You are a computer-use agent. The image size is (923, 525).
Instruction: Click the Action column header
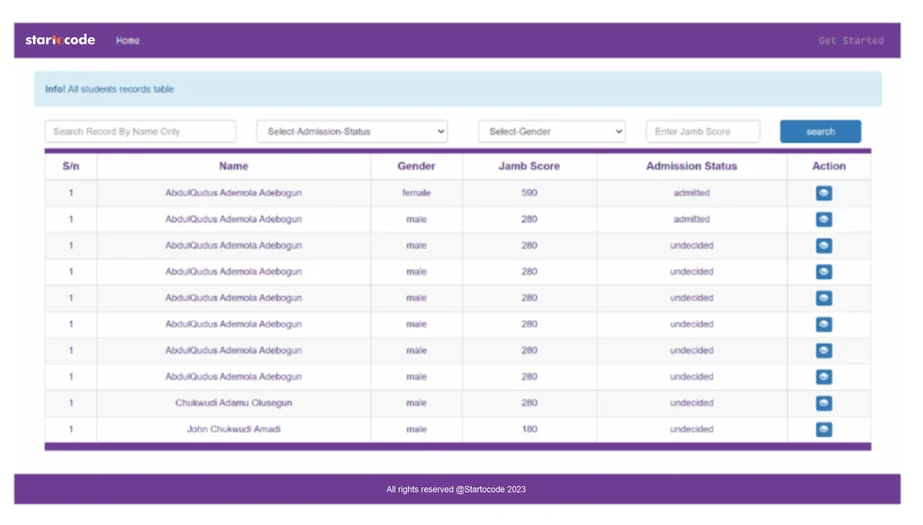coord(829,166)
